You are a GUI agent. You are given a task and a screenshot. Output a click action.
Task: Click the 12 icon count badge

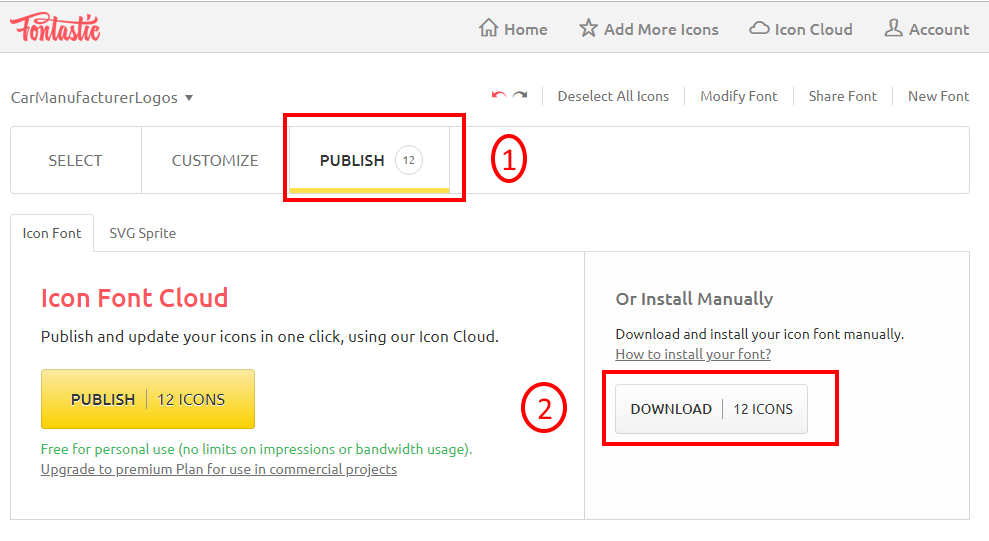click(x=409, y=160)
